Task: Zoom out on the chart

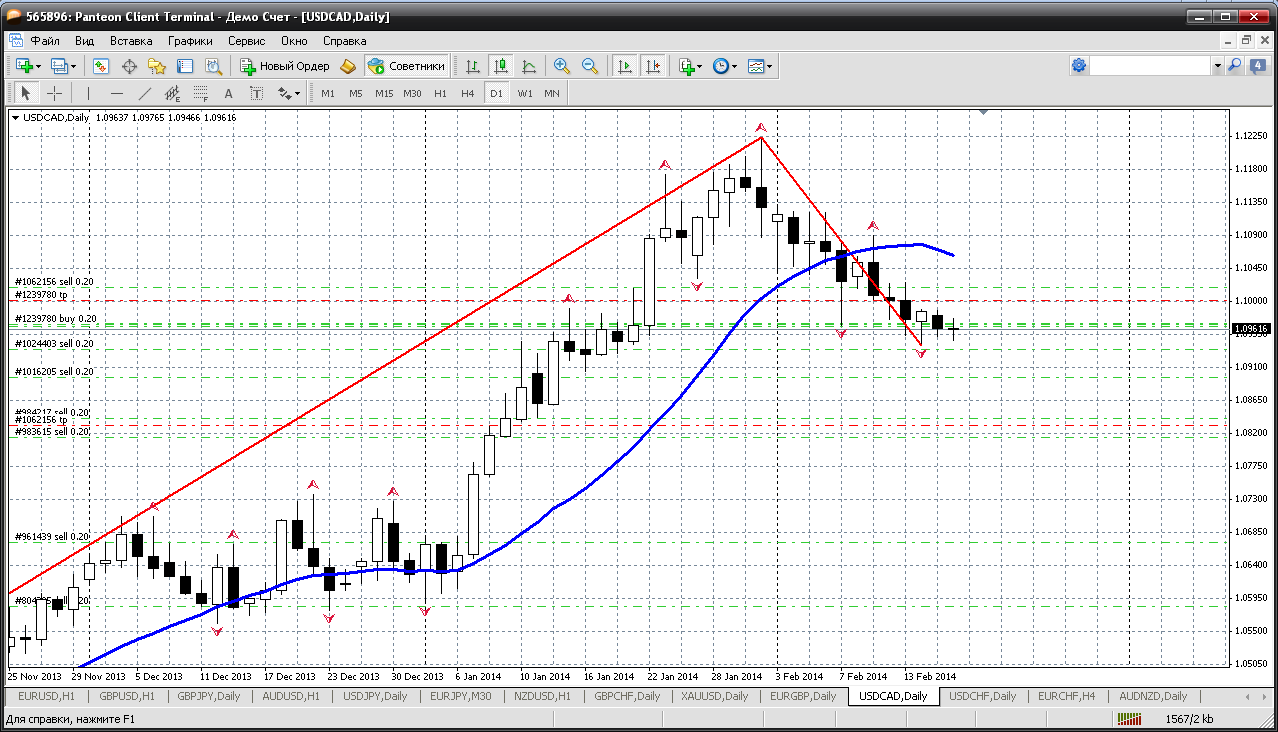Action: (590, 66)
